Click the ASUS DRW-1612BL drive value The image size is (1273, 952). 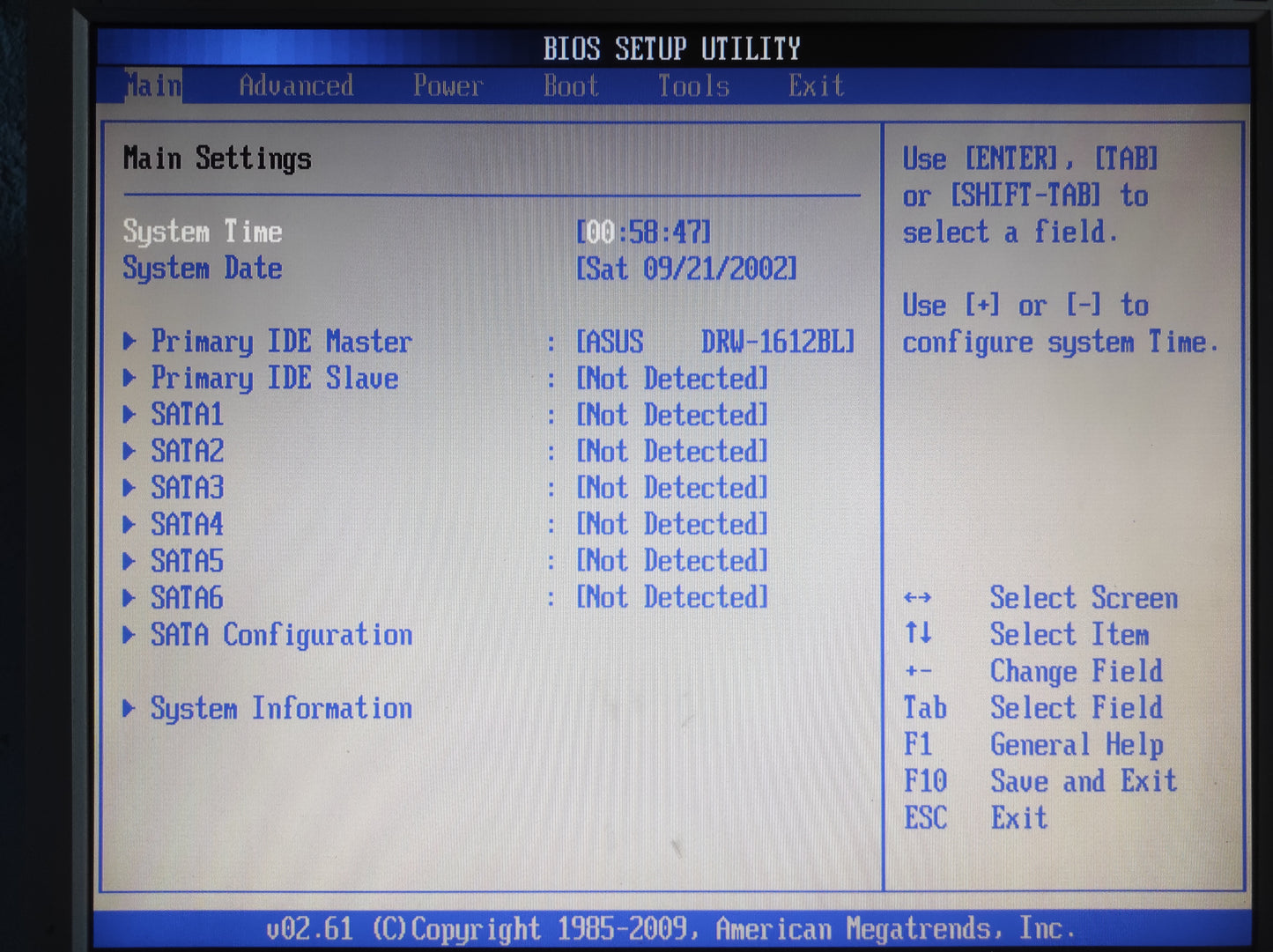pyautogui.click(x=715, y=342)
